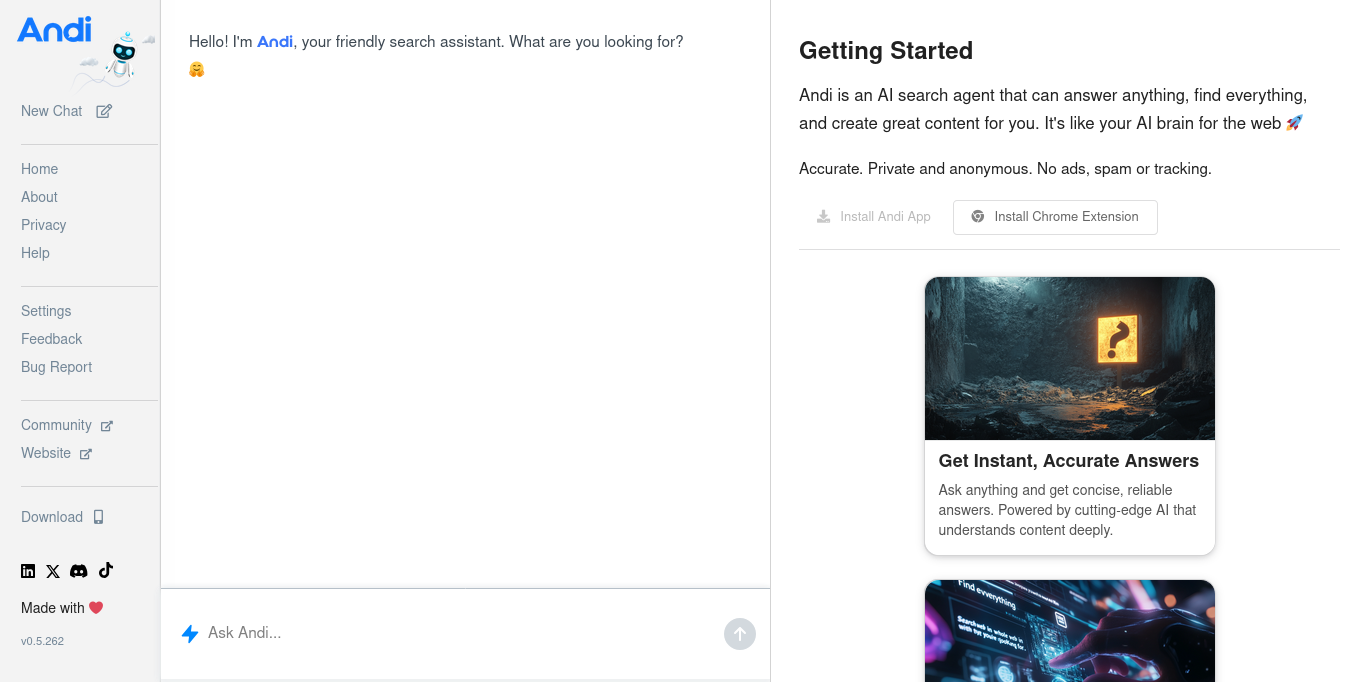The height and width of the screenshot is (682, 1366).
Task: Click Install Chrome Extension button
Action: coord(1055,217)
